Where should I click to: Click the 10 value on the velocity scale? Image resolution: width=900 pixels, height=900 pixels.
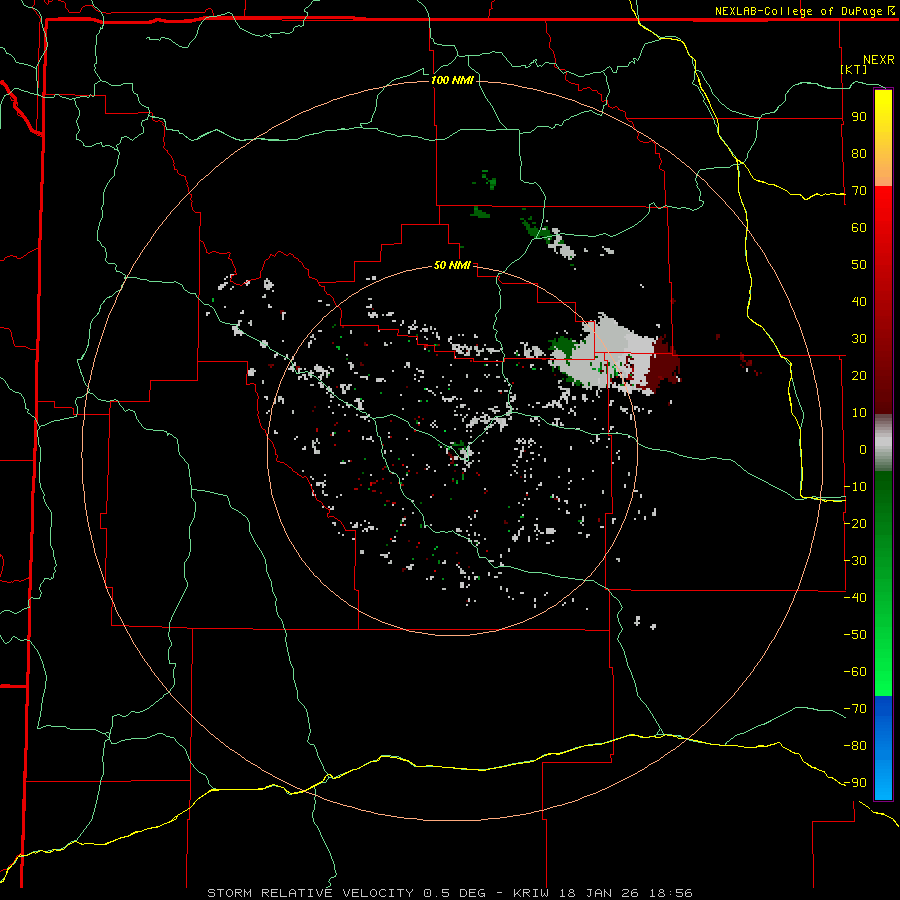859,413
